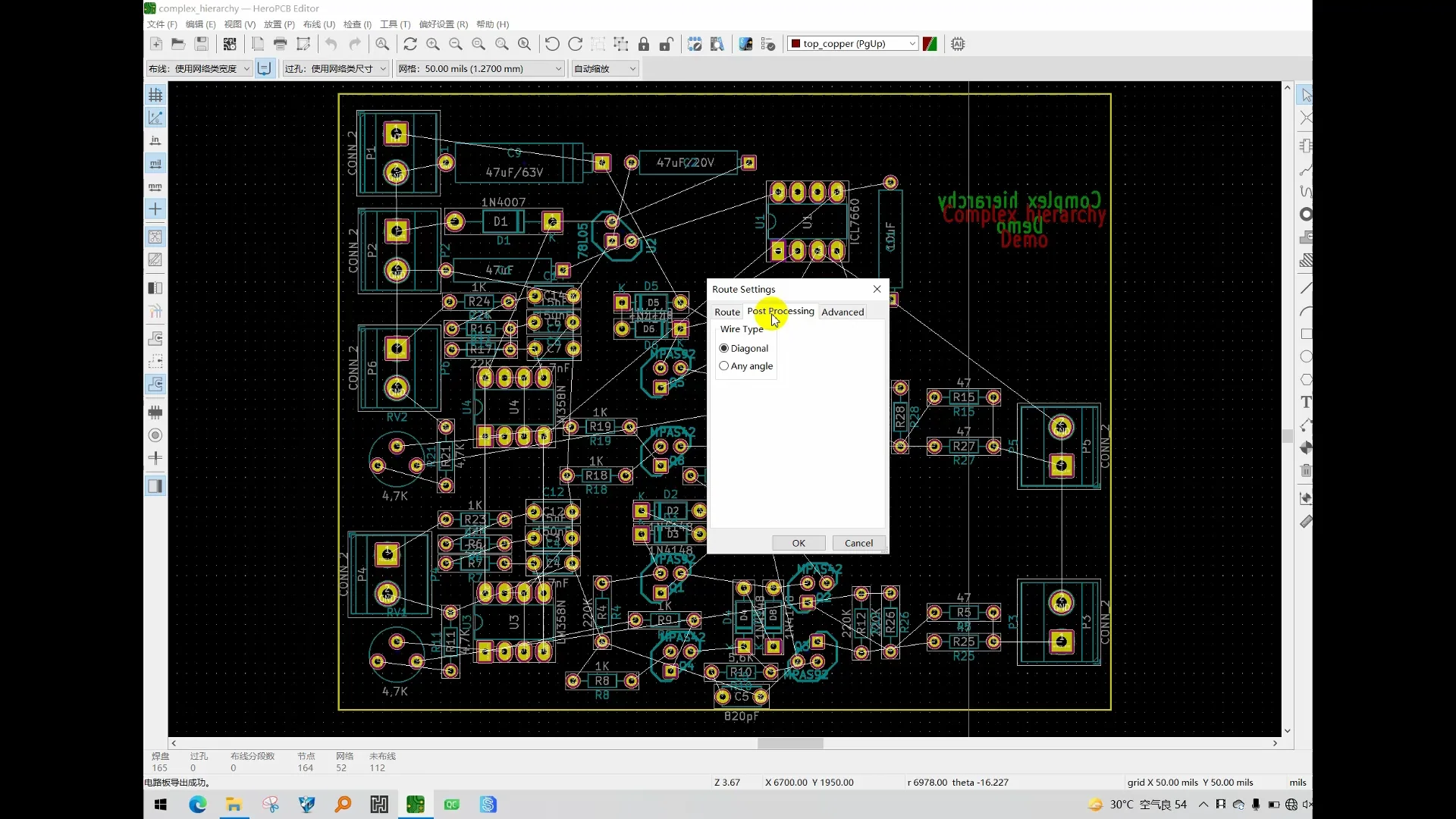The width and height of the screenshot is (1456, 819).
Task: Switch units to mm in sidebar
Action: (155, 187)
